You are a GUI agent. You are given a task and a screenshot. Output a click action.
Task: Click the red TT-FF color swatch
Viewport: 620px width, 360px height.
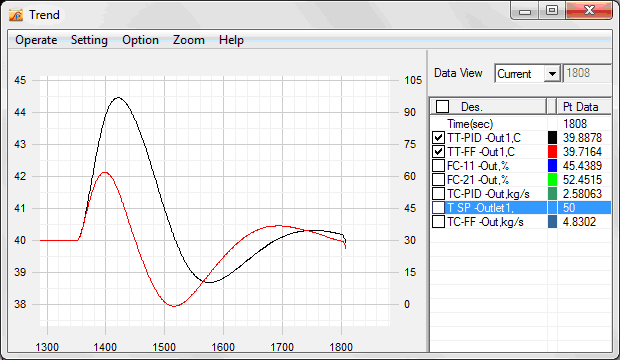552,152
